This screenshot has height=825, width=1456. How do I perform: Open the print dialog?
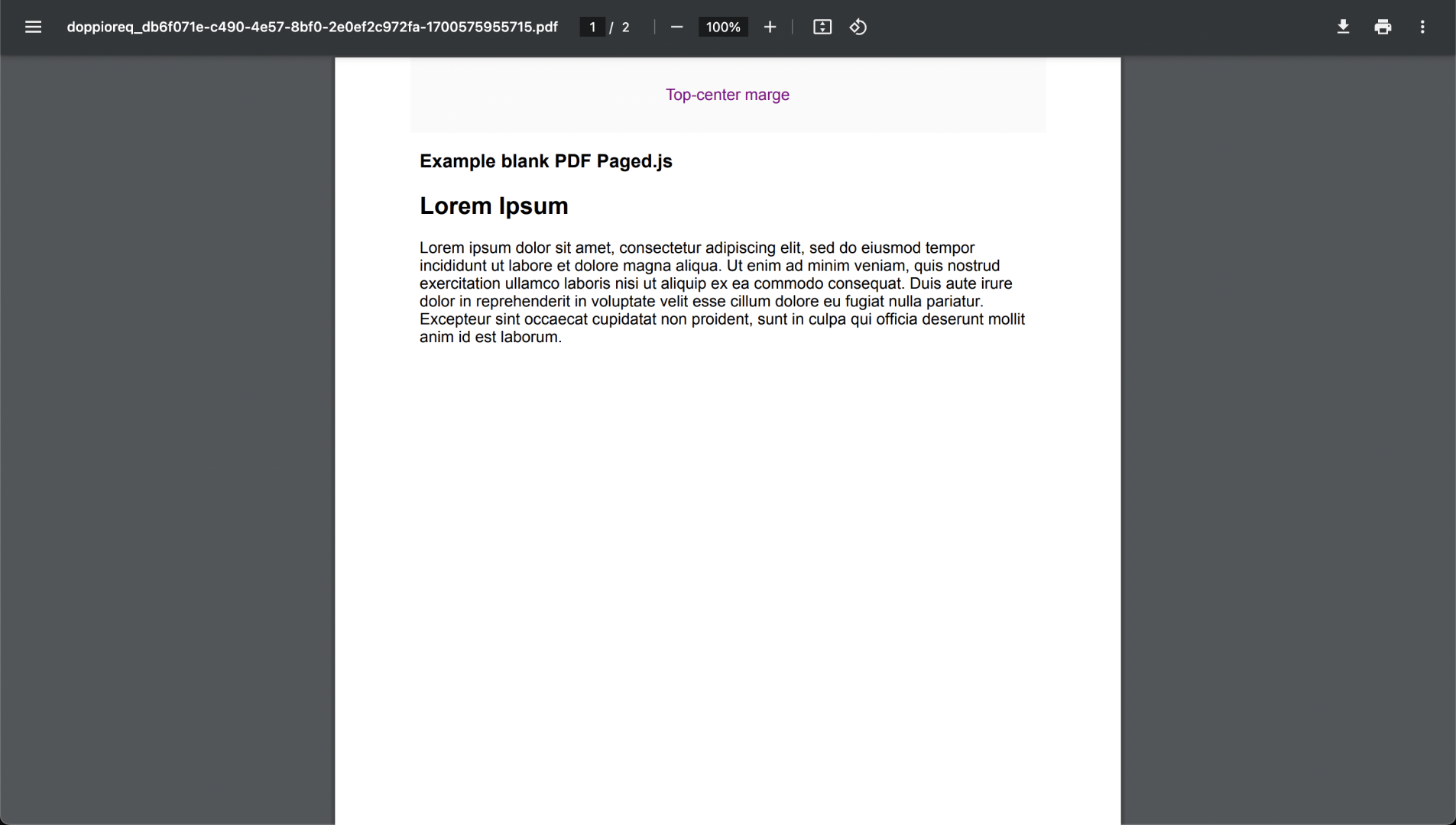1383,27
